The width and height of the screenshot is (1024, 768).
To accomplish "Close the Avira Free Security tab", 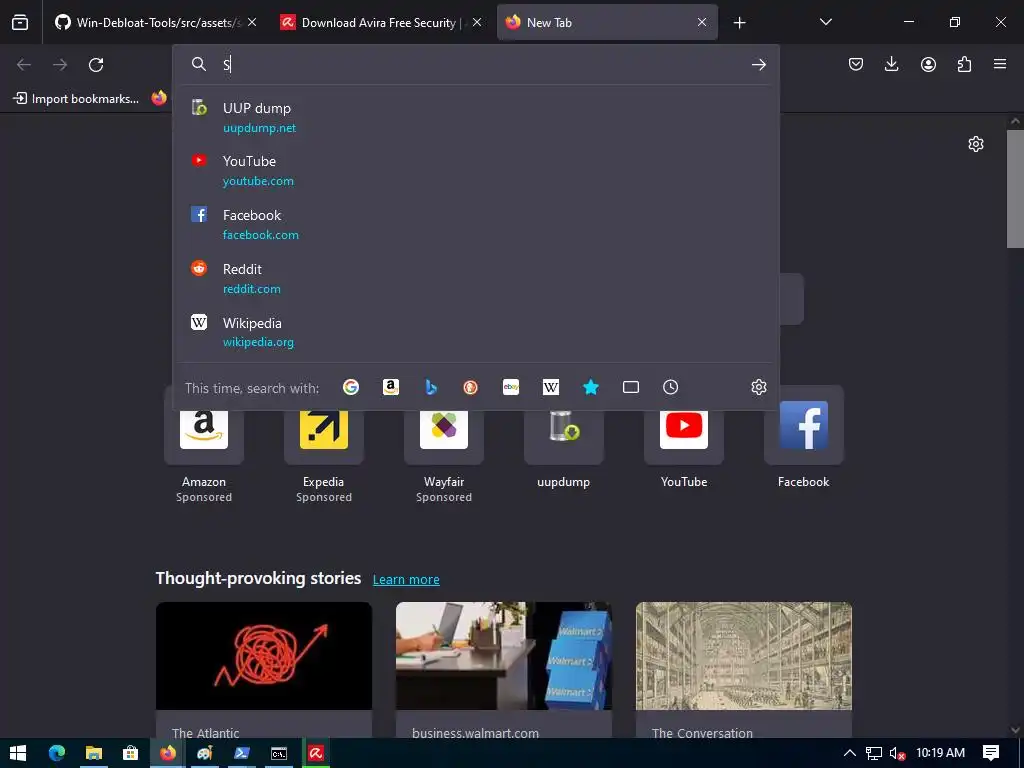I will tap(477, 22).
